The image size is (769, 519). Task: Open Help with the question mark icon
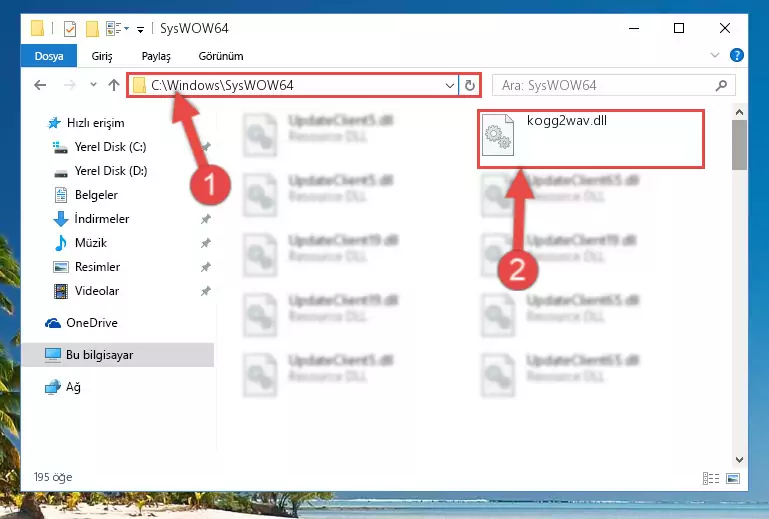pyautogui.click(x=736, y=55)
